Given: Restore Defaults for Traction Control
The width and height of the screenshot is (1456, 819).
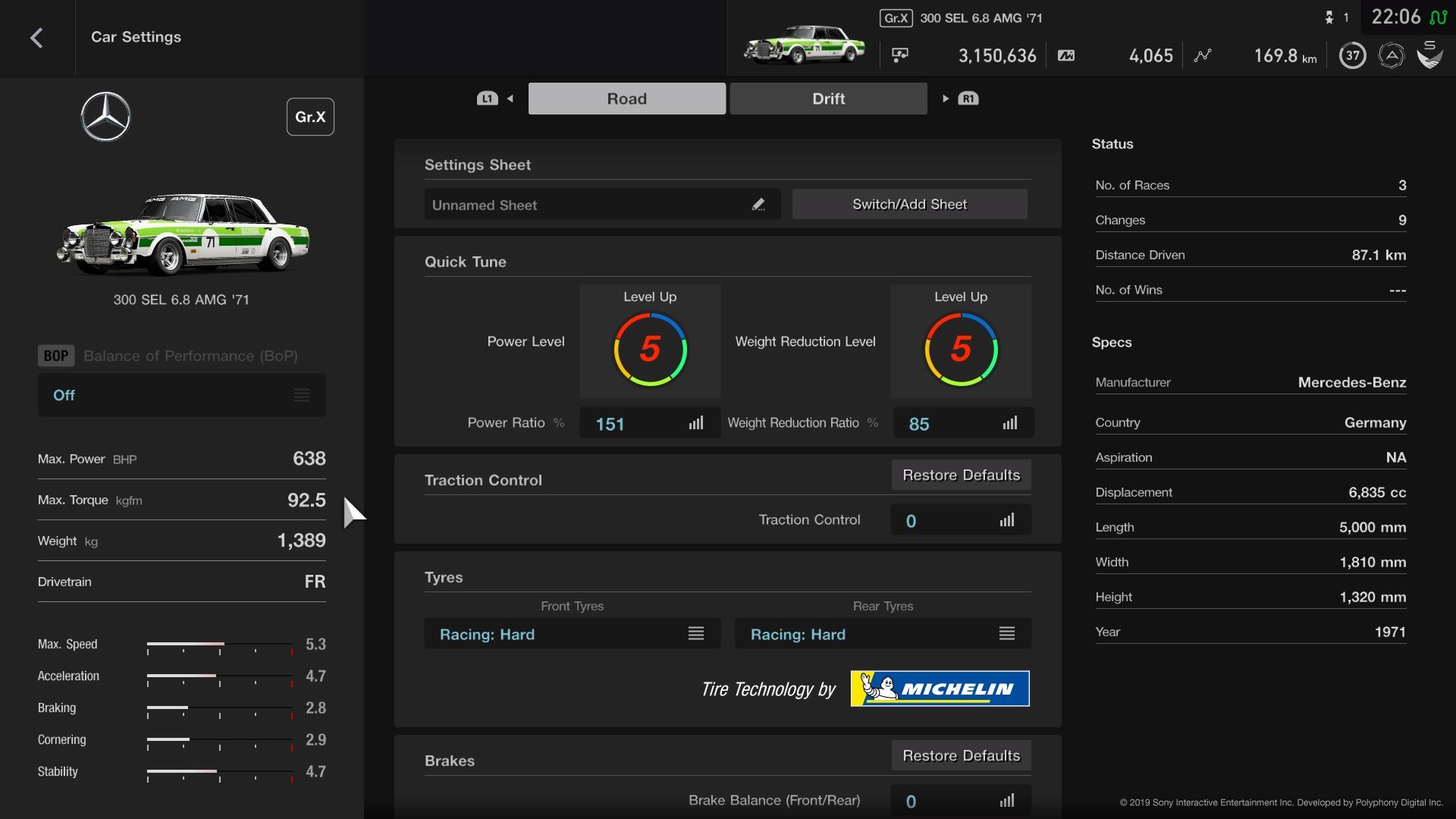Looking at the screenshot, I should tap(962, 475).
